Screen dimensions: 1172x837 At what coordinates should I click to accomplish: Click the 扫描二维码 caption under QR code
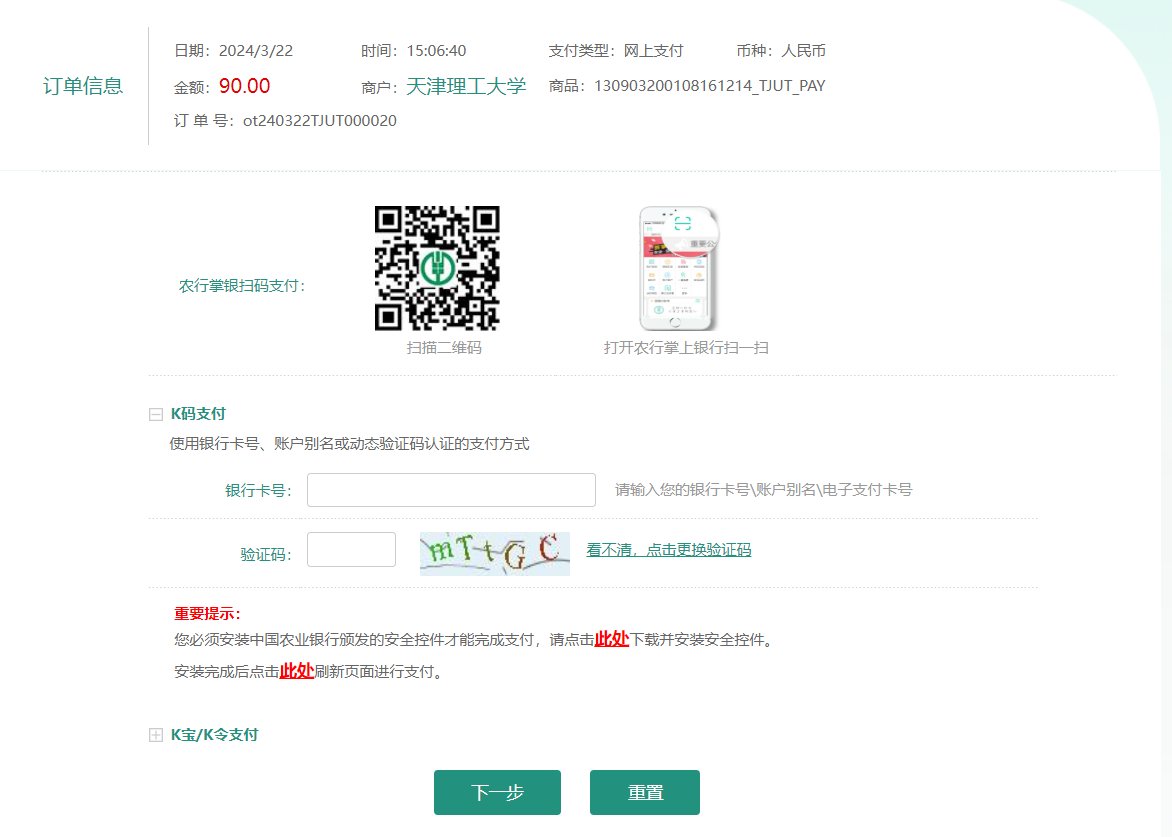point(443,348)
